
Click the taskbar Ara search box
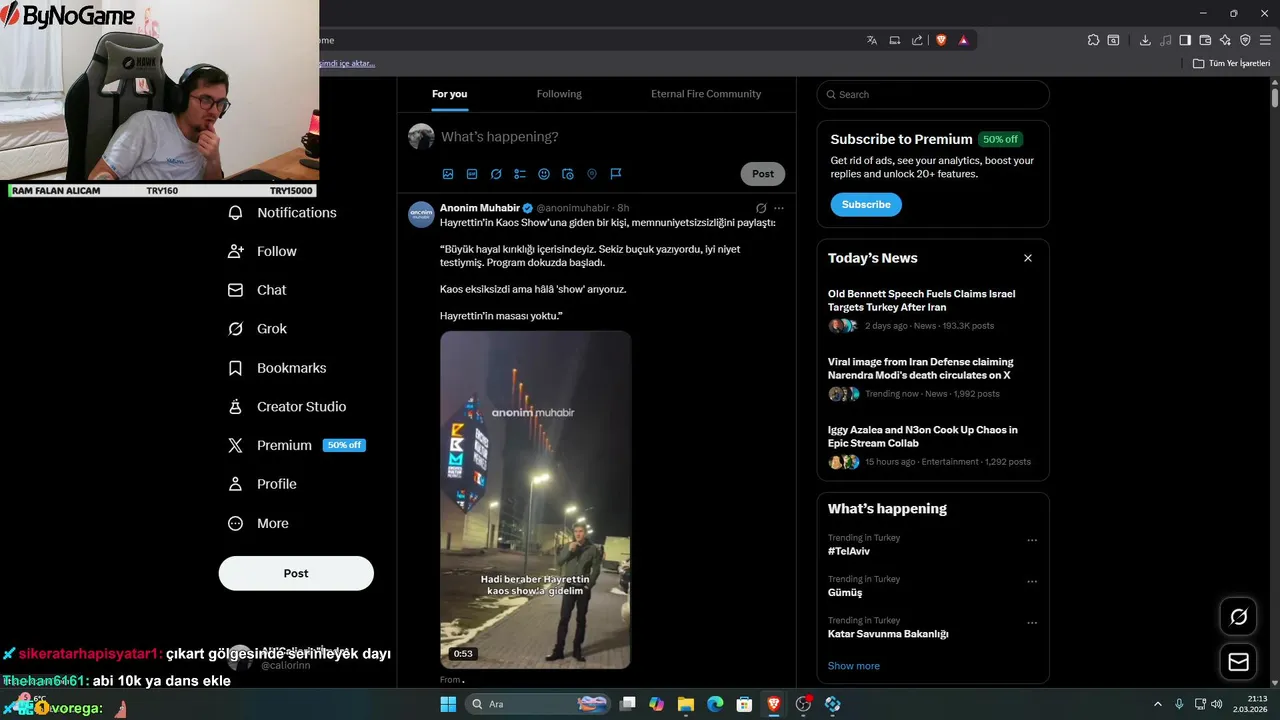click(x=536, y=704)
